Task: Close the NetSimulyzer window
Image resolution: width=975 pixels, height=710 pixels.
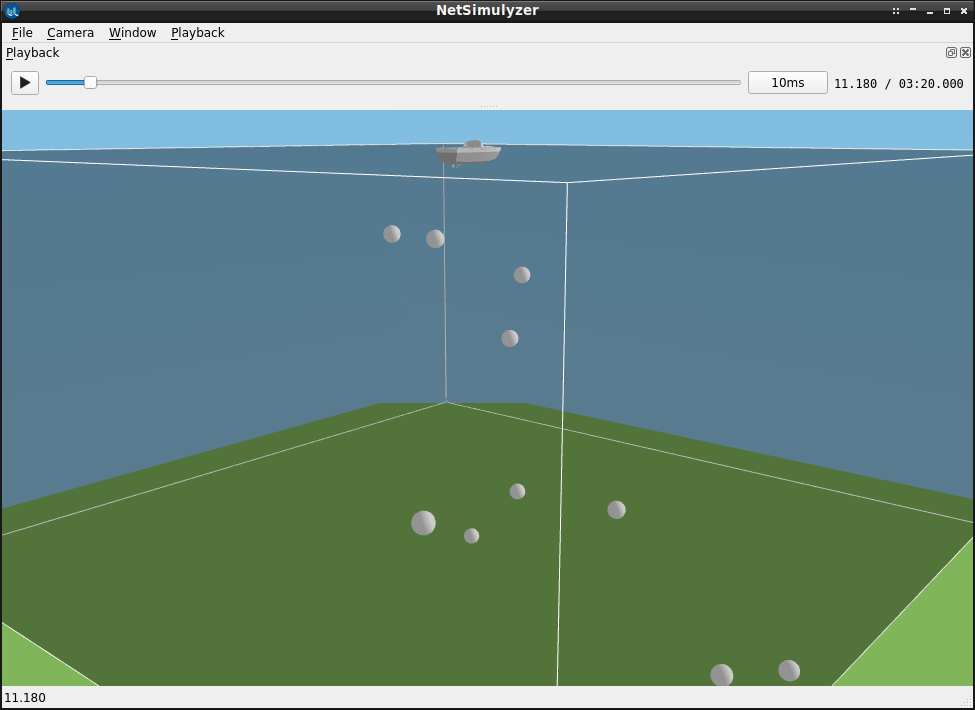Action: point(964,11)
